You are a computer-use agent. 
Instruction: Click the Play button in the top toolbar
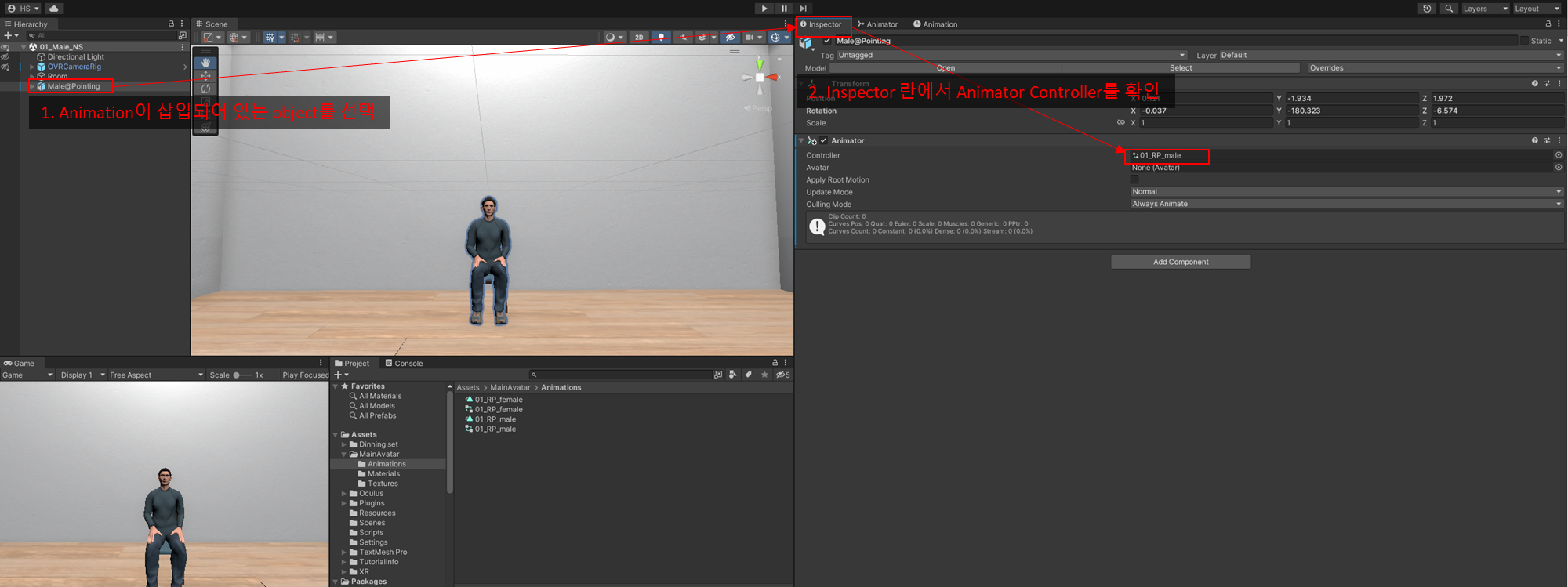tap(764, 9)
